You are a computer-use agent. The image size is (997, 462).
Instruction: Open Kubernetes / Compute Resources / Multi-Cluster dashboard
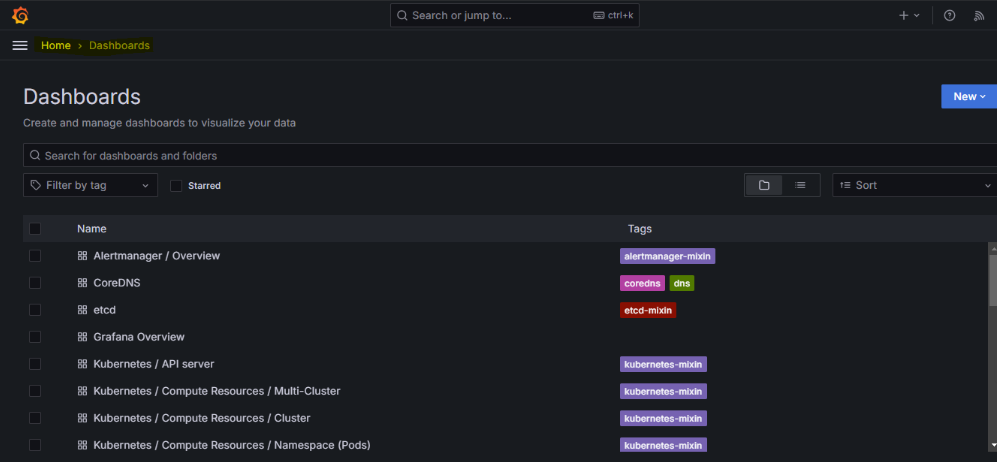217,391
